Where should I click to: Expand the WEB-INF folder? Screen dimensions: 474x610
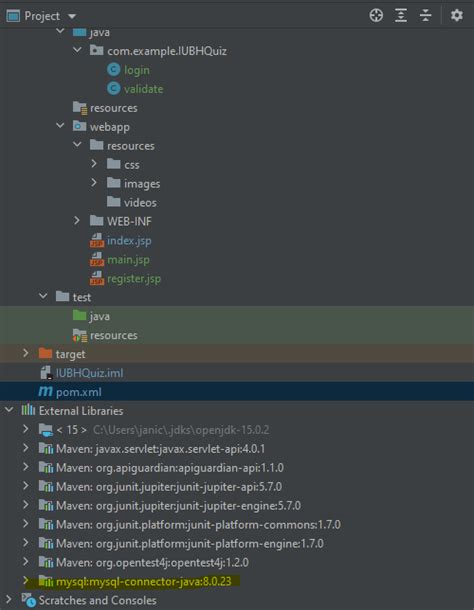[77, 221]
